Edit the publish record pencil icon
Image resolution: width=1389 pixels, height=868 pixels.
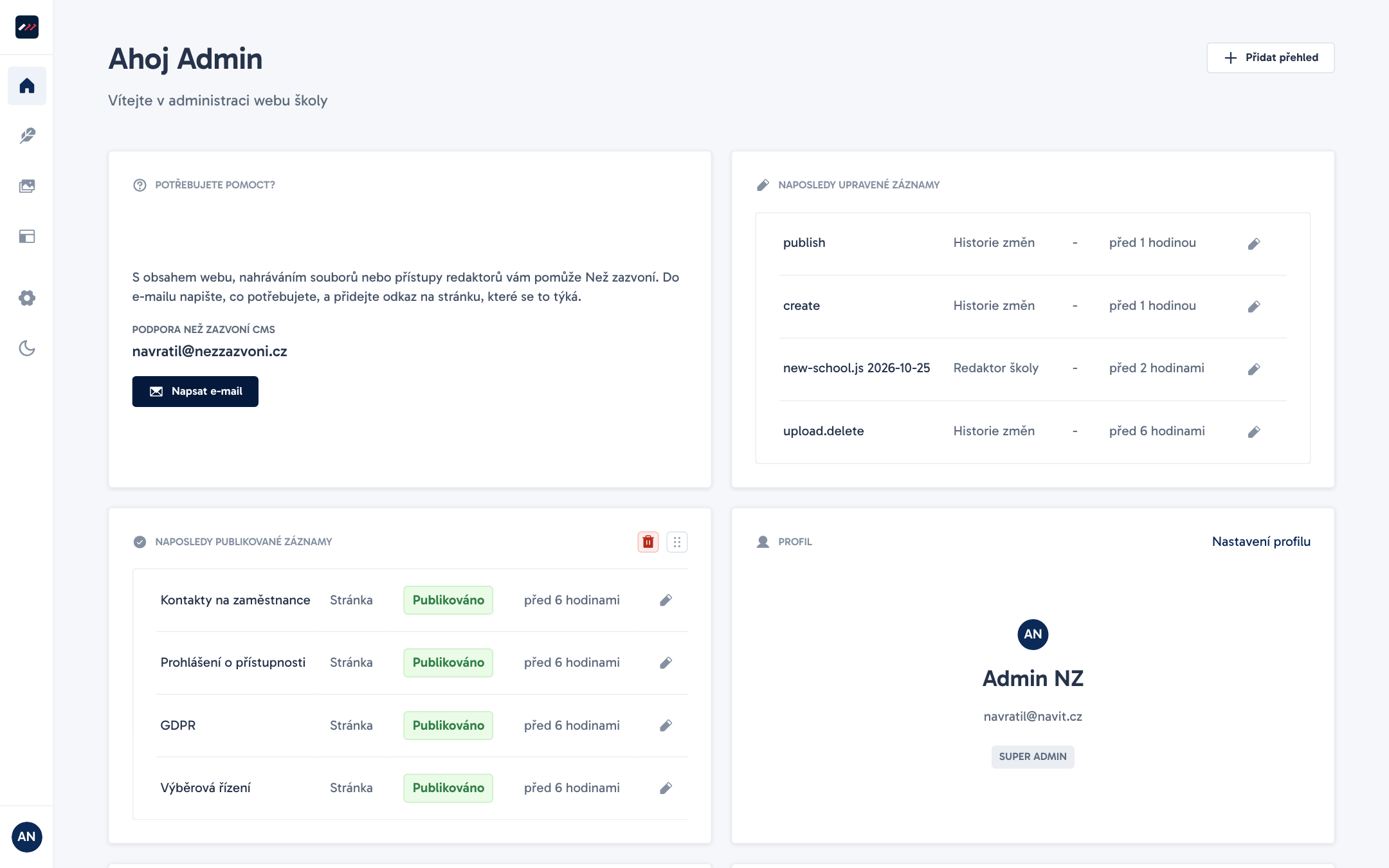[1254, 244]
